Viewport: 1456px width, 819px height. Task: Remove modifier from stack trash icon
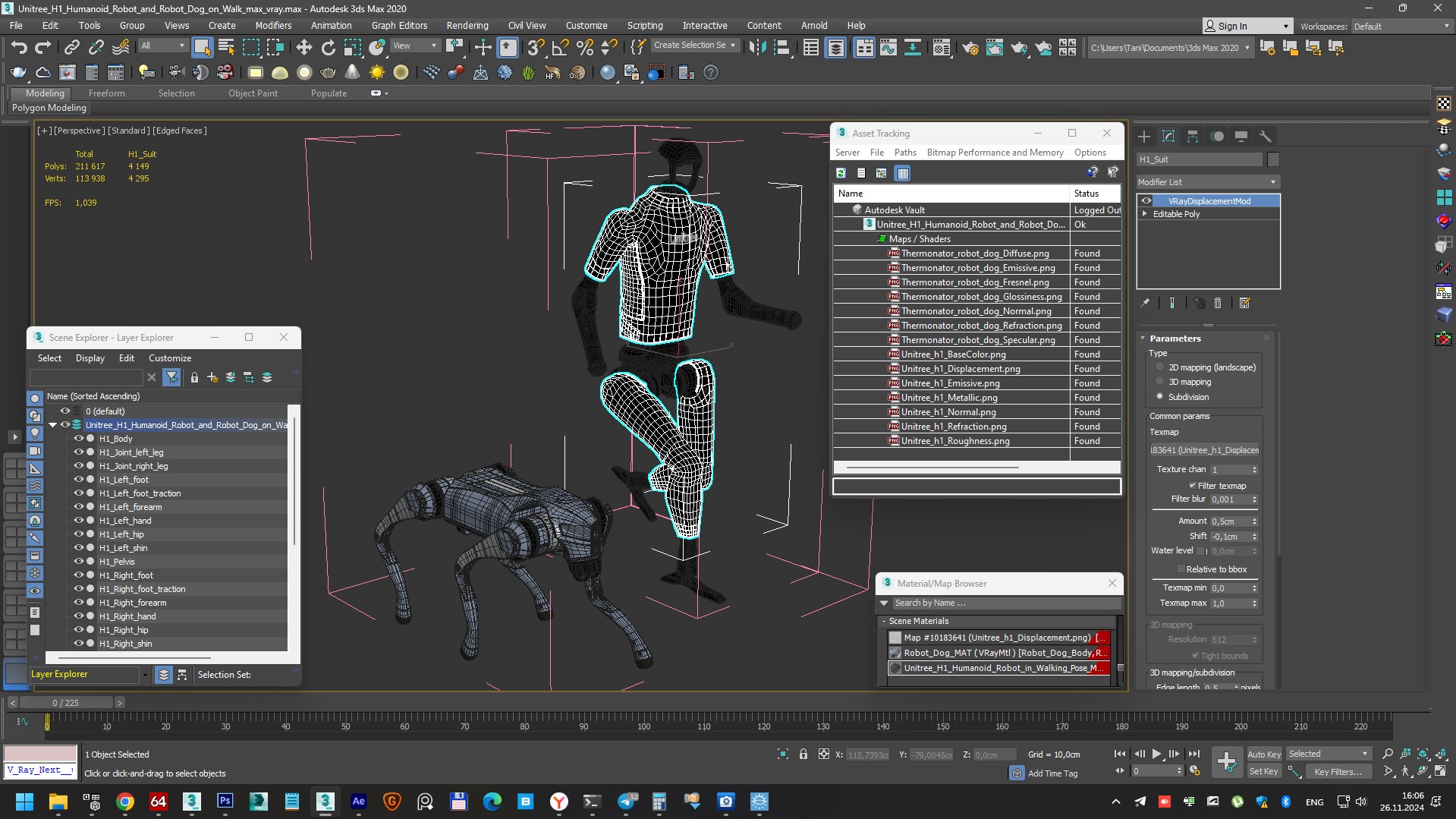coord(1218,303)
